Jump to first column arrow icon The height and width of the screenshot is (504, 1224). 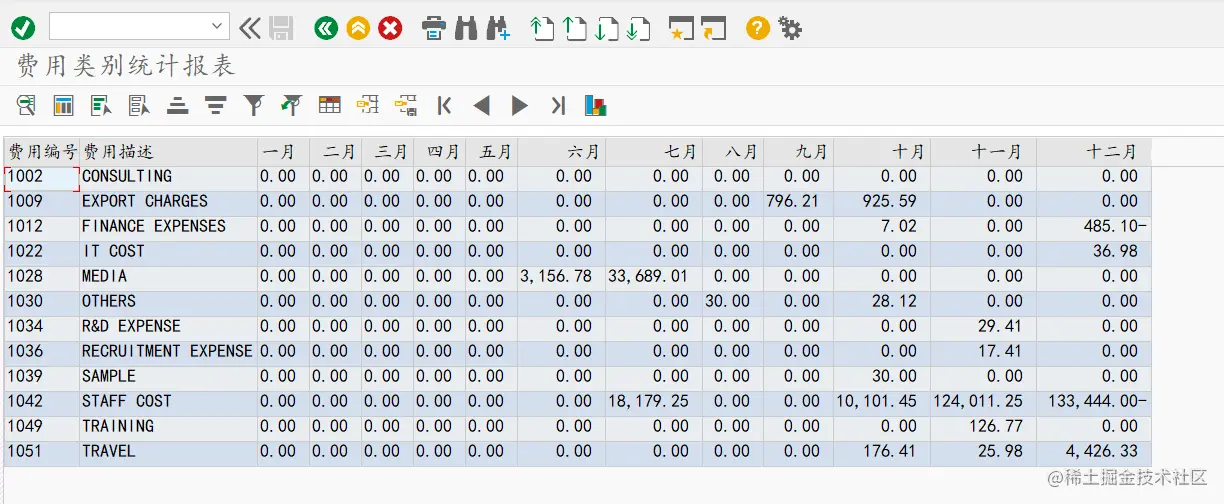445,105
